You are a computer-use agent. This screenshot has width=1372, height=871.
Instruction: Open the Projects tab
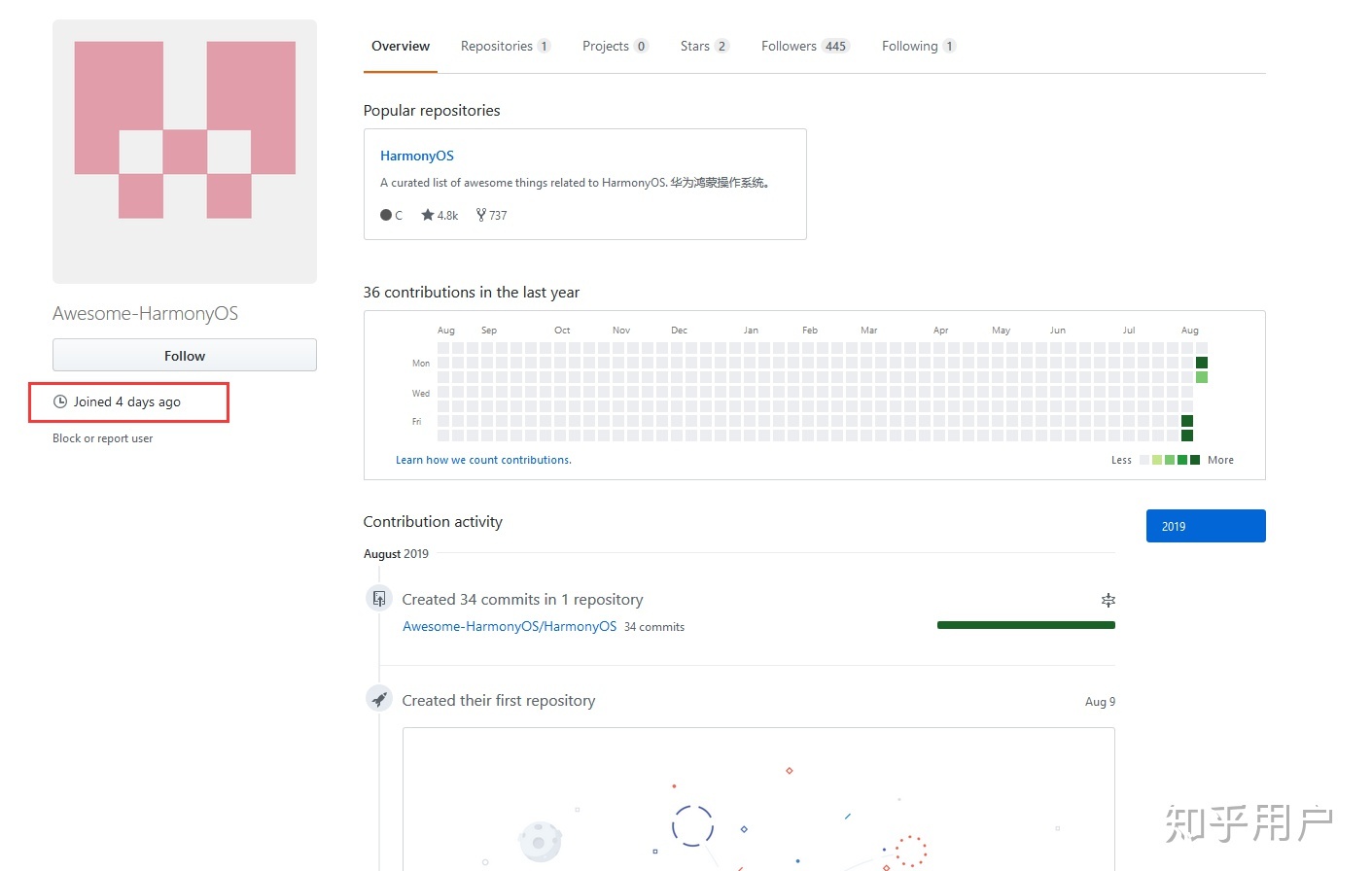tap(615, 47)
